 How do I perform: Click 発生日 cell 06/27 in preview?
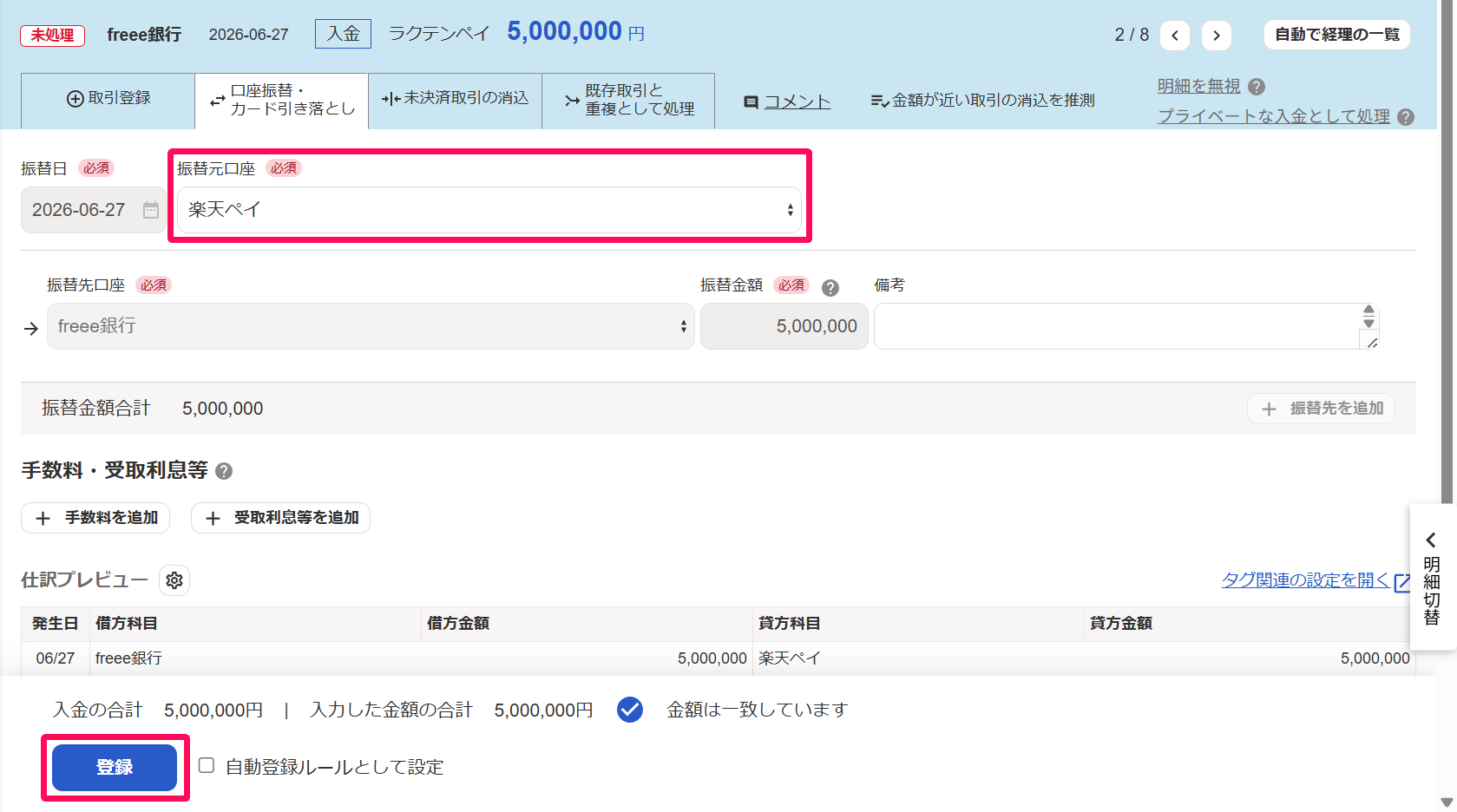coord(56,658)
